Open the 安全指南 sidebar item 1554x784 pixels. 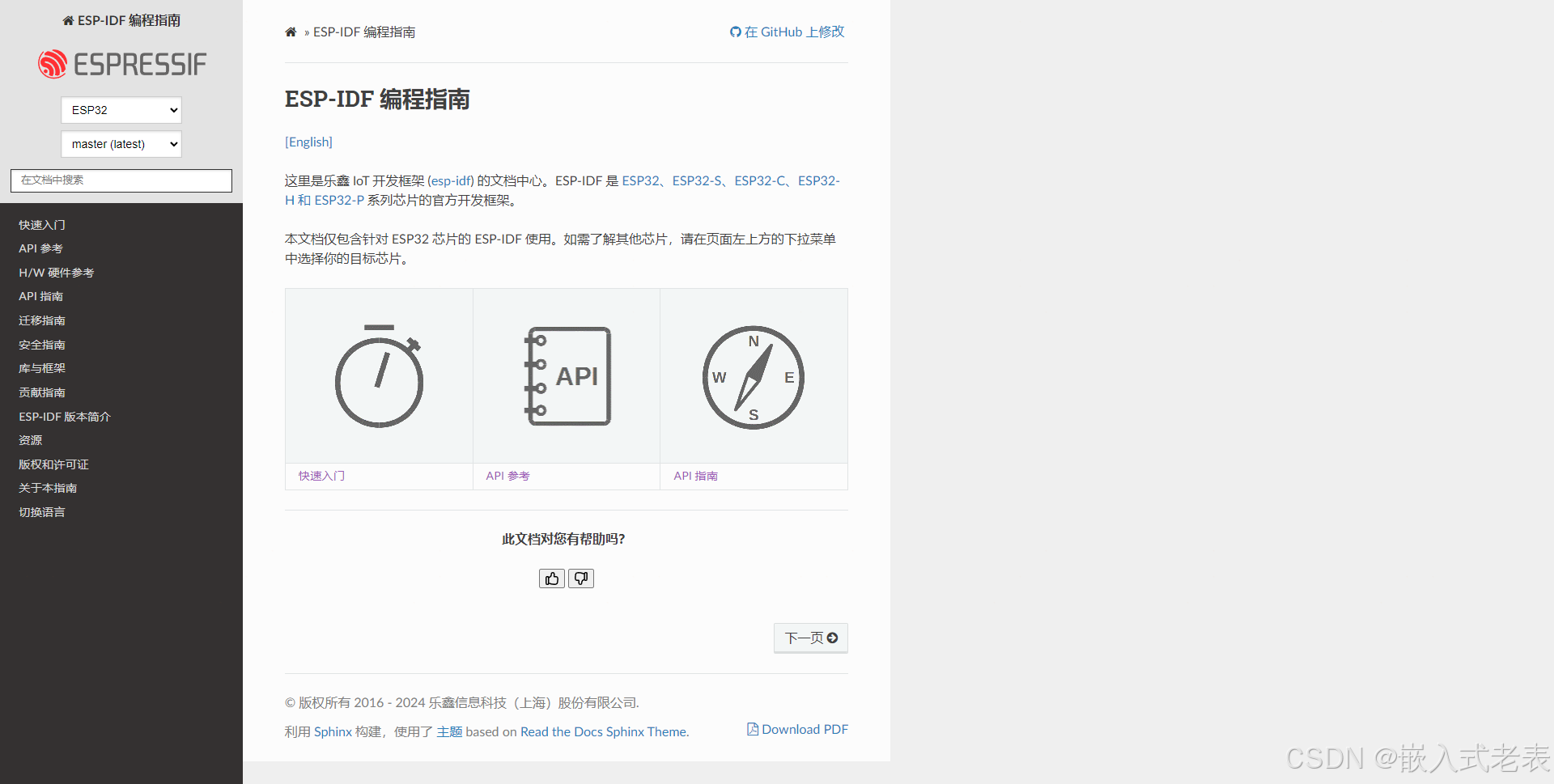coord(42,345)
